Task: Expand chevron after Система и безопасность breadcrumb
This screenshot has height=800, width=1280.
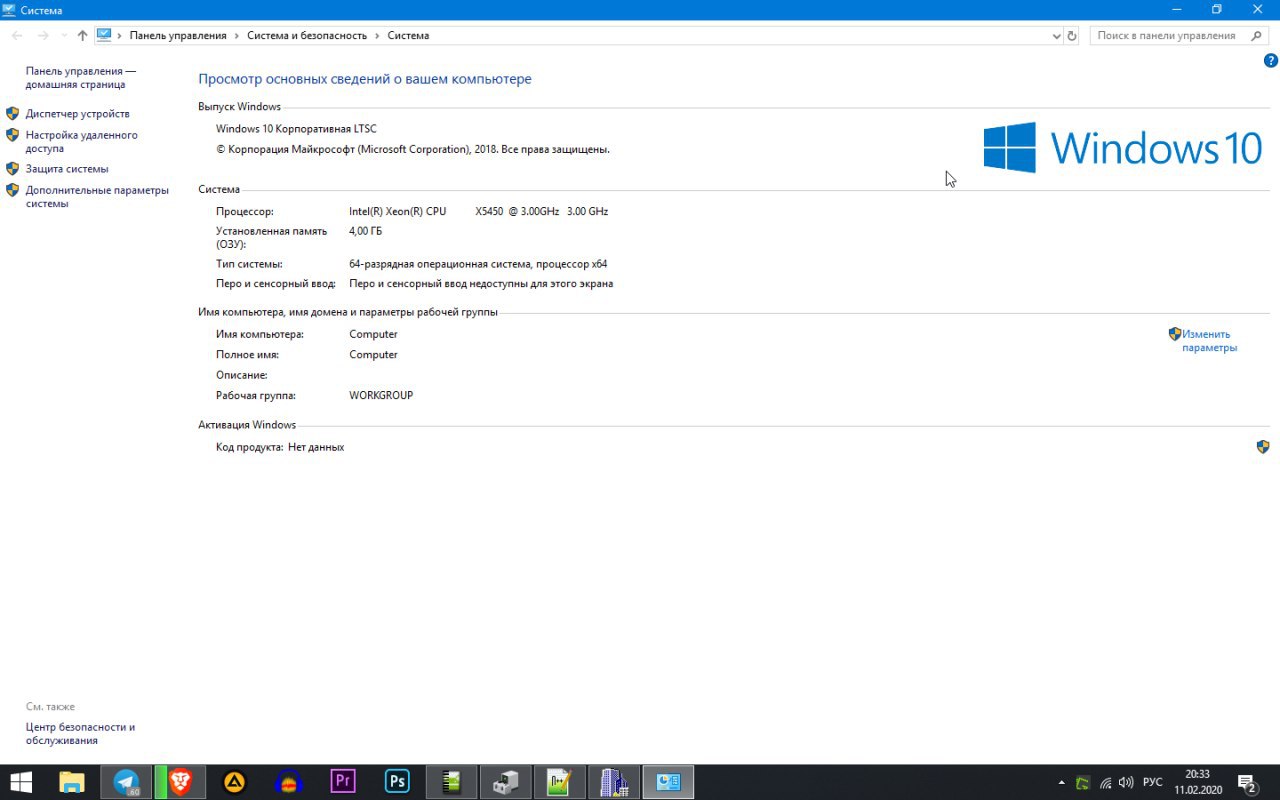Action: 377,35
